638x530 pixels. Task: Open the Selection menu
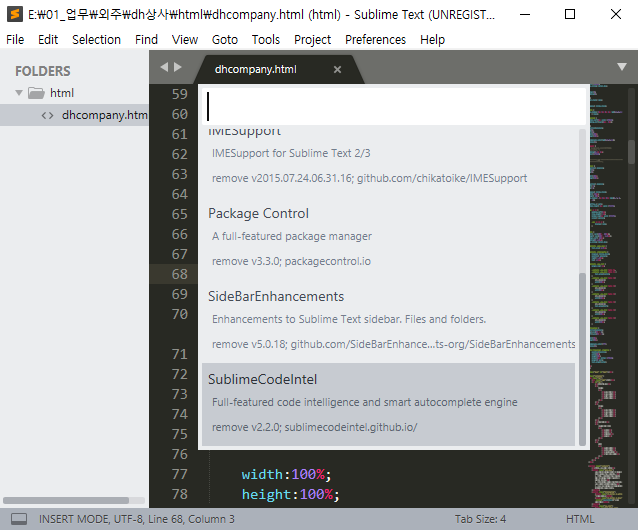(x=96, y=39)
